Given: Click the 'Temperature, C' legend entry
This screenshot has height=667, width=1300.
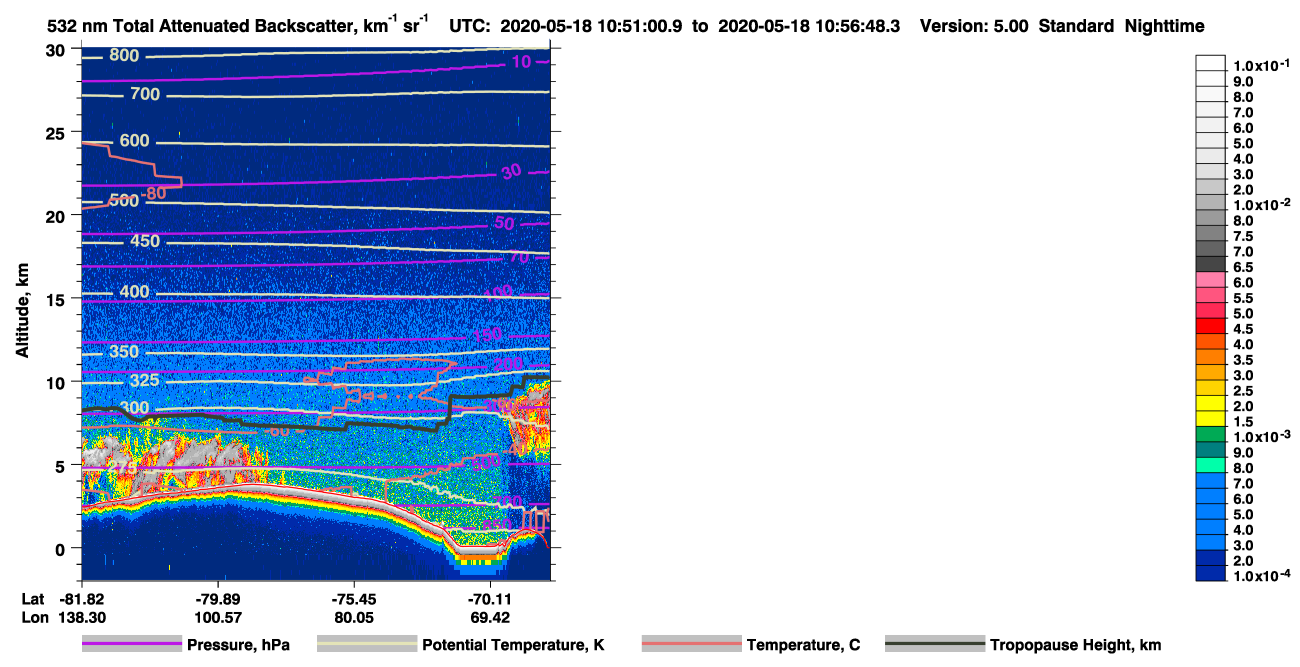Looking at the screenshot, I should coord(803,645).
